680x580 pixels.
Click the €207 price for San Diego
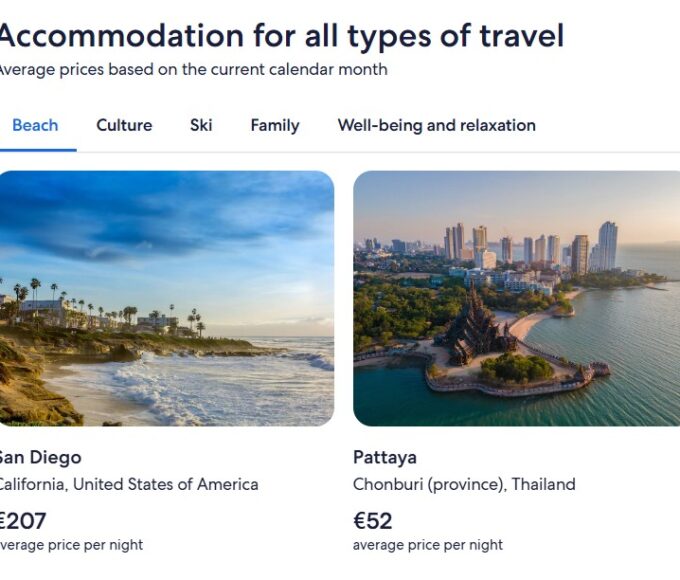22,521
